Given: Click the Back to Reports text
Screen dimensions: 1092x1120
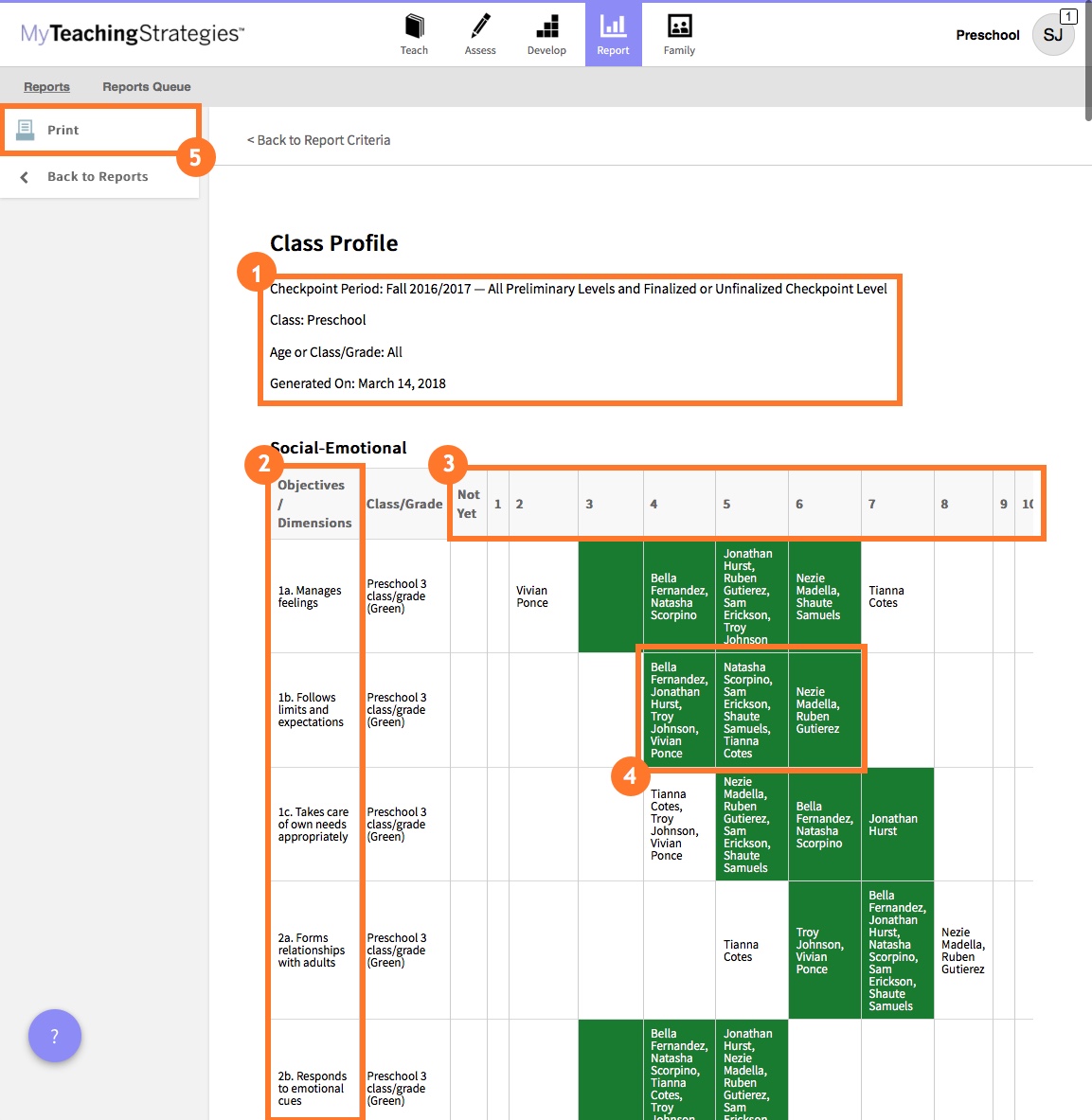Looking at the screenshot, I should coord(98,177).
